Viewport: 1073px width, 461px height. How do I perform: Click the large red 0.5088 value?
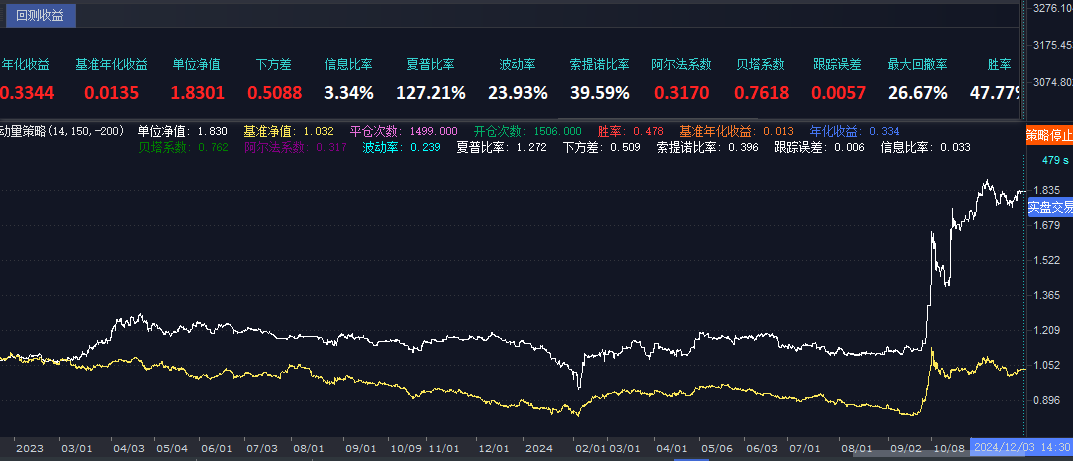click(274, 93)
